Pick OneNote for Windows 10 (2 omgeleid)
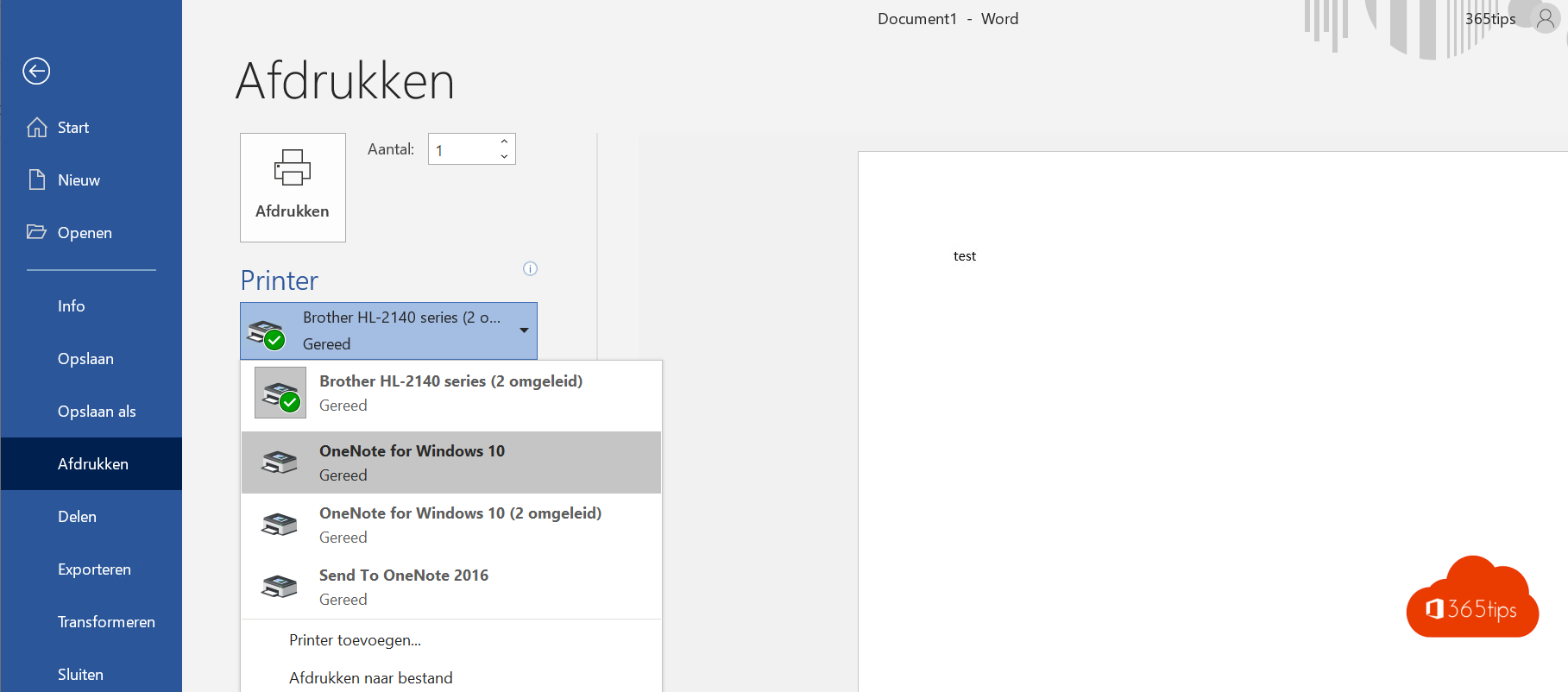 (x=451, y=525)
